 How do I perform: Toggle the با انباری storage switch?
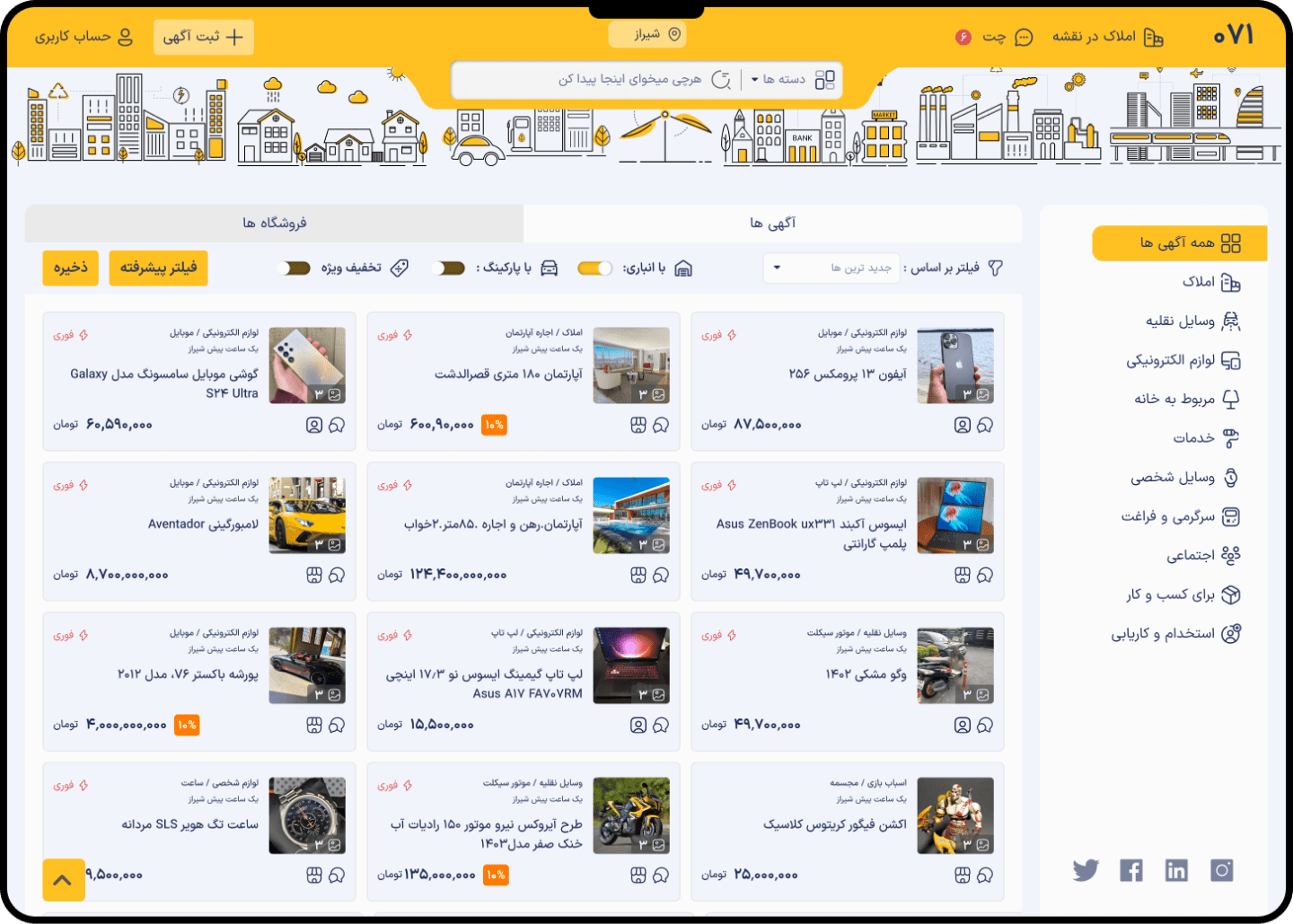click(595, 268)
